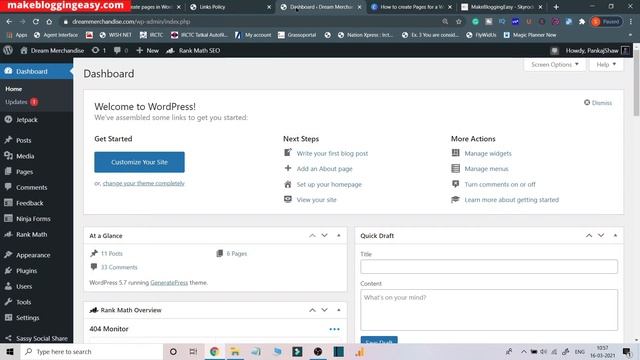Collapse the Quick Draft widget
The width and height of the screenshot is (640, 360).
coord(616,236)
